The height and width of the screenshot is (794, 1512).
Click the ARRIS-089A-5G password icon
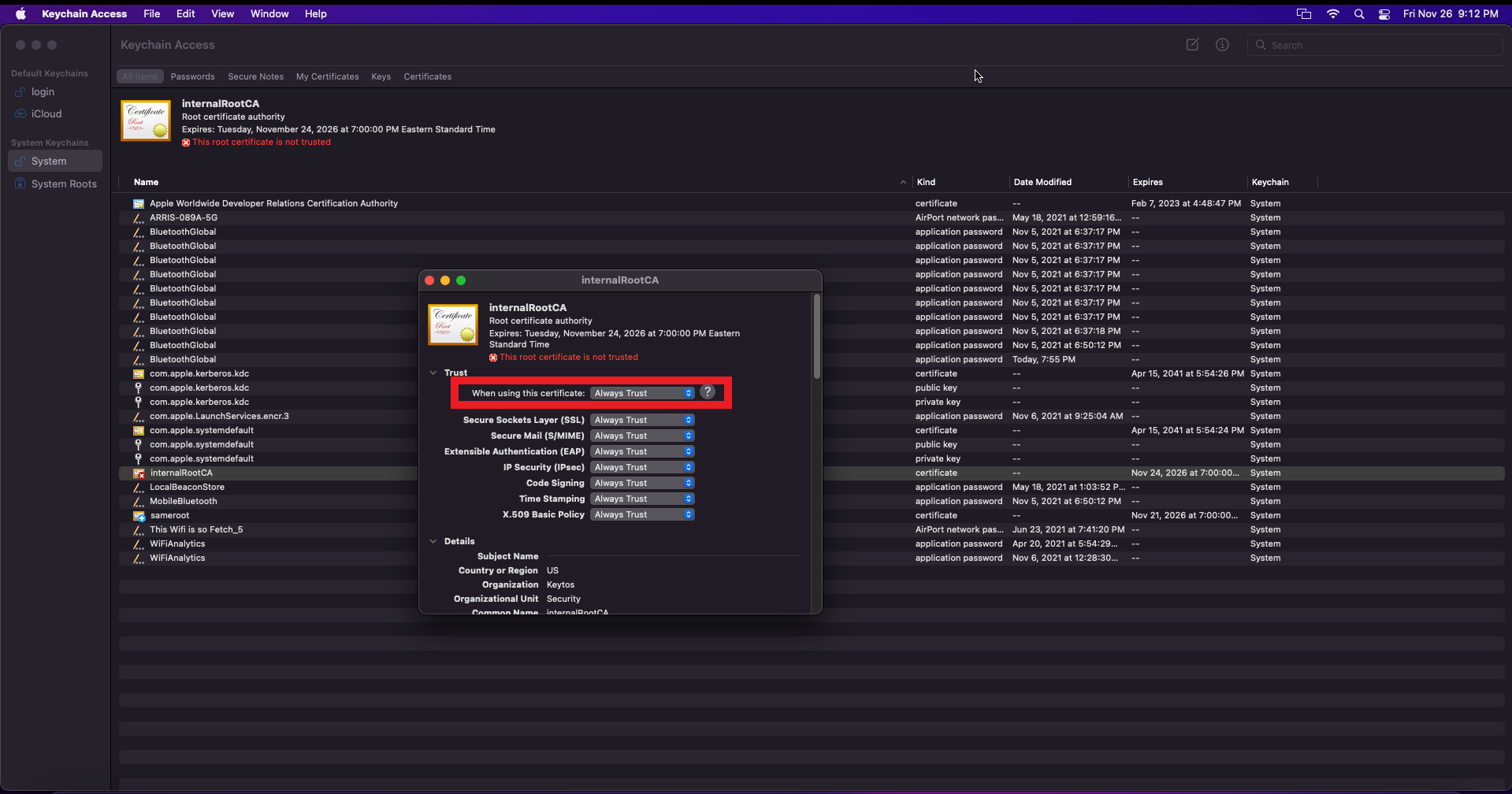tap(139, 217)
